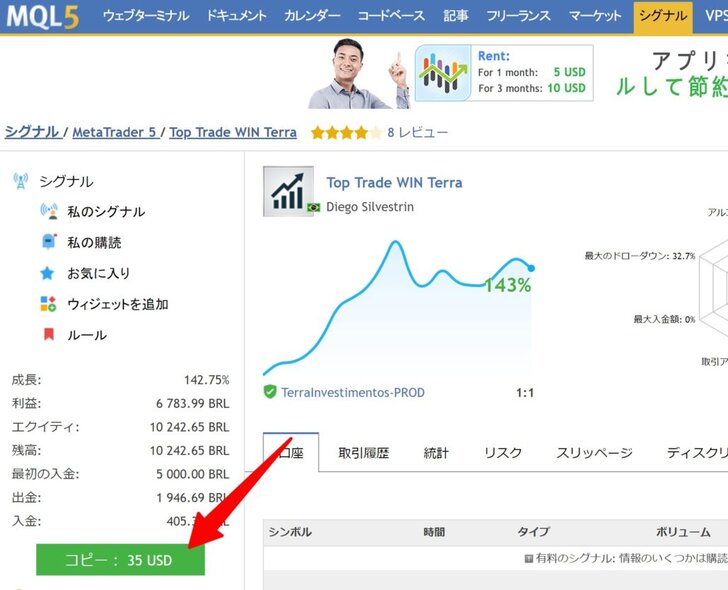Screen dimensions: 728x590
Task: Open ルール in the sidebar
Action: point(87,335)
